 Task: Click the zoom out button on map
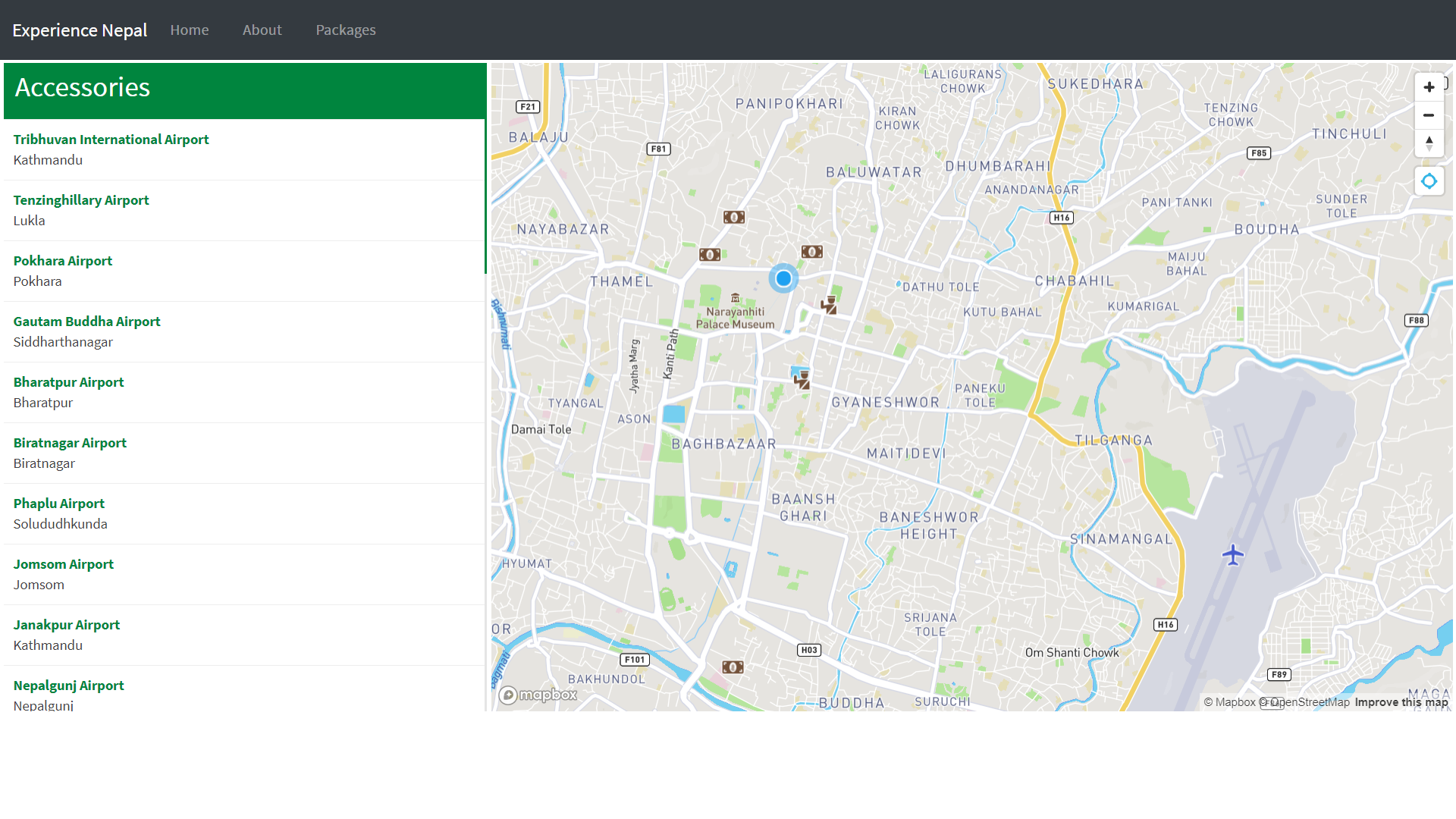[1429, 115]
